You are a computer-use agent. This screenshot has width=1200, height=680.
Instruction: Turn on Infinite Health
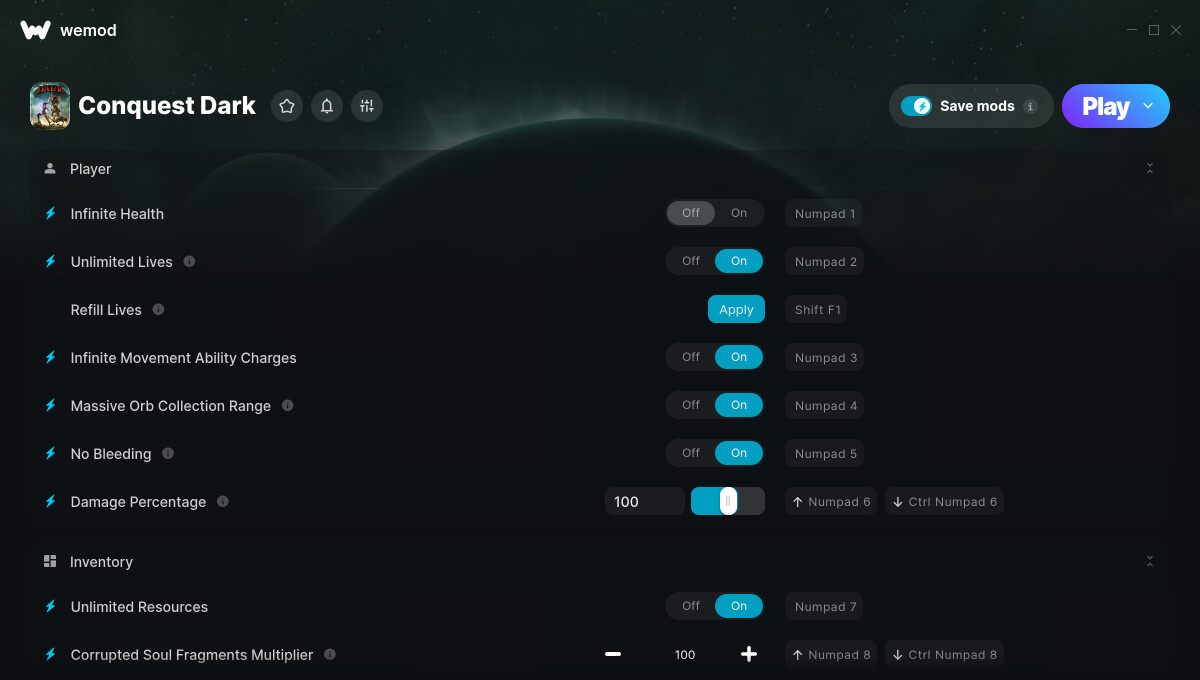click(739, 213)
